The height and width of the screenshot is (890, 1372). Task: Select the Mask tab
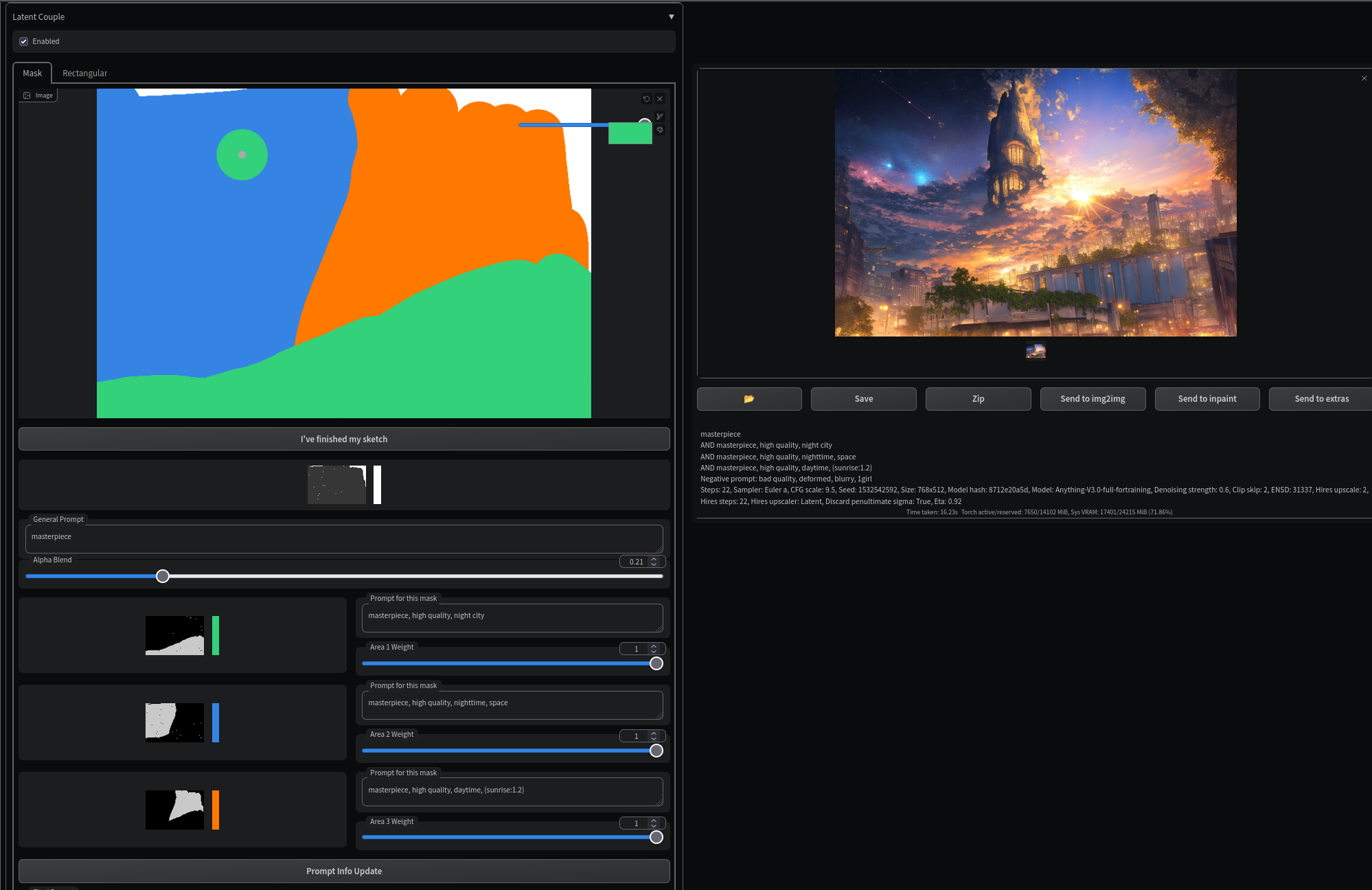click(32, 73)
